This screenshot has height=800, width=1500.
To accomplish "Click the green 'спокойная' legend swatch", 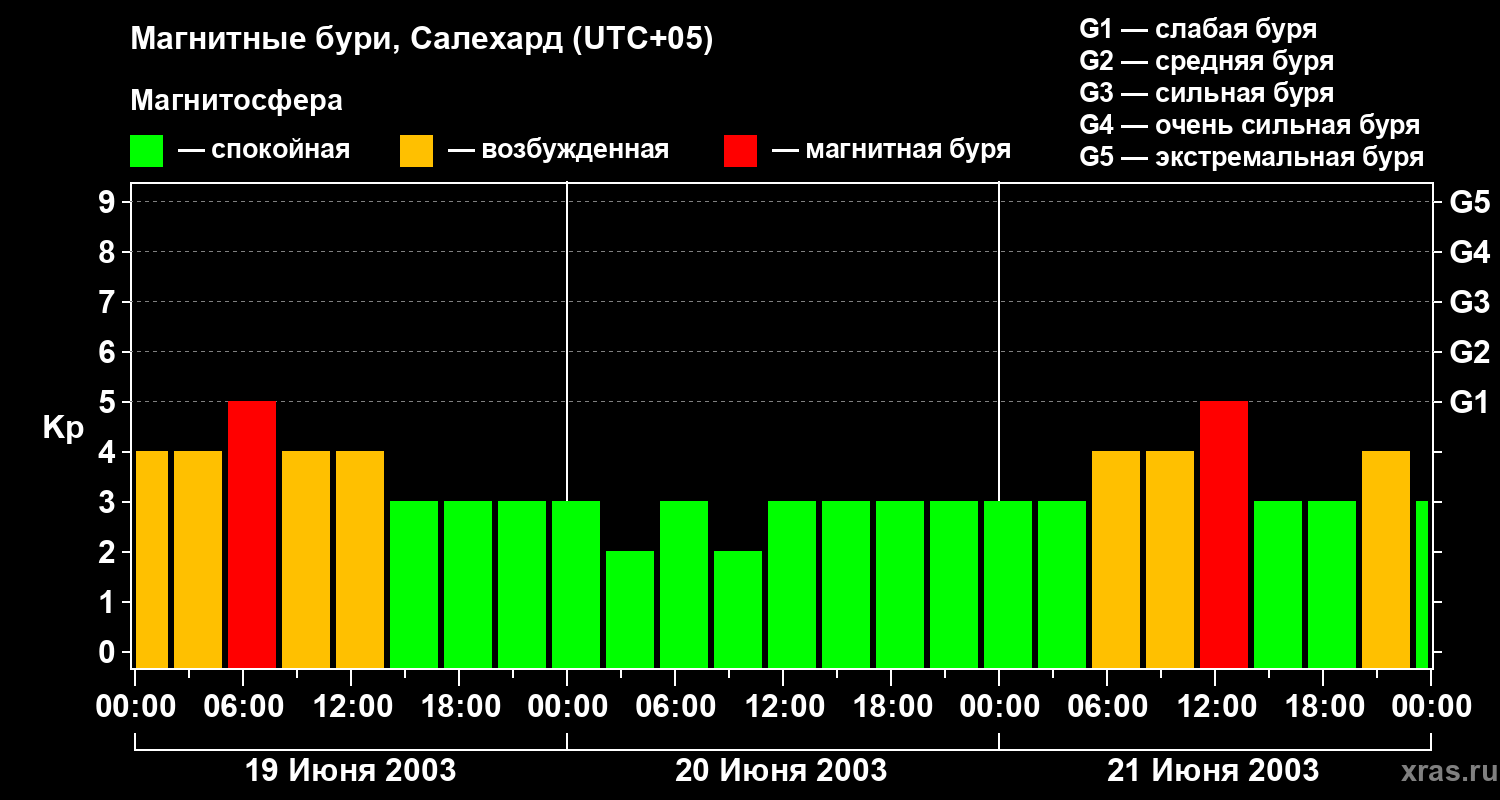I will [147, 151].
